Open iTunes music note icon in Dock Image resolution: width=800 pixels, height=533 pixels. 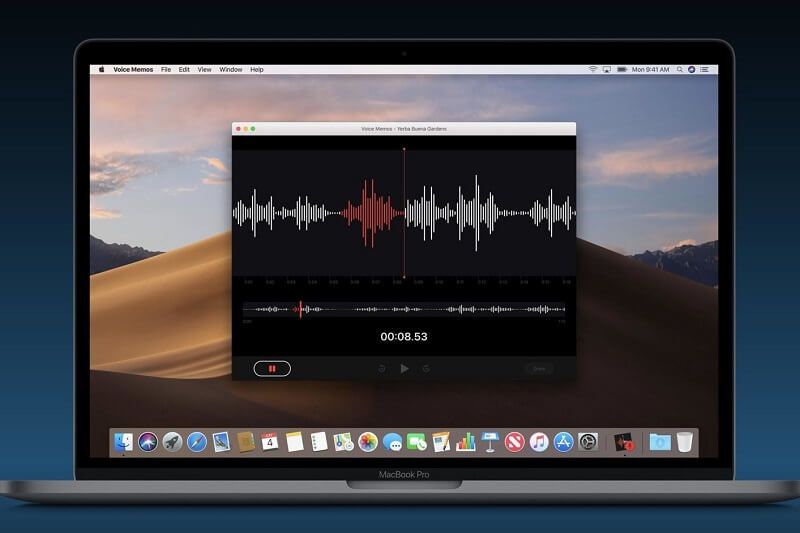[x=539, y=442]
